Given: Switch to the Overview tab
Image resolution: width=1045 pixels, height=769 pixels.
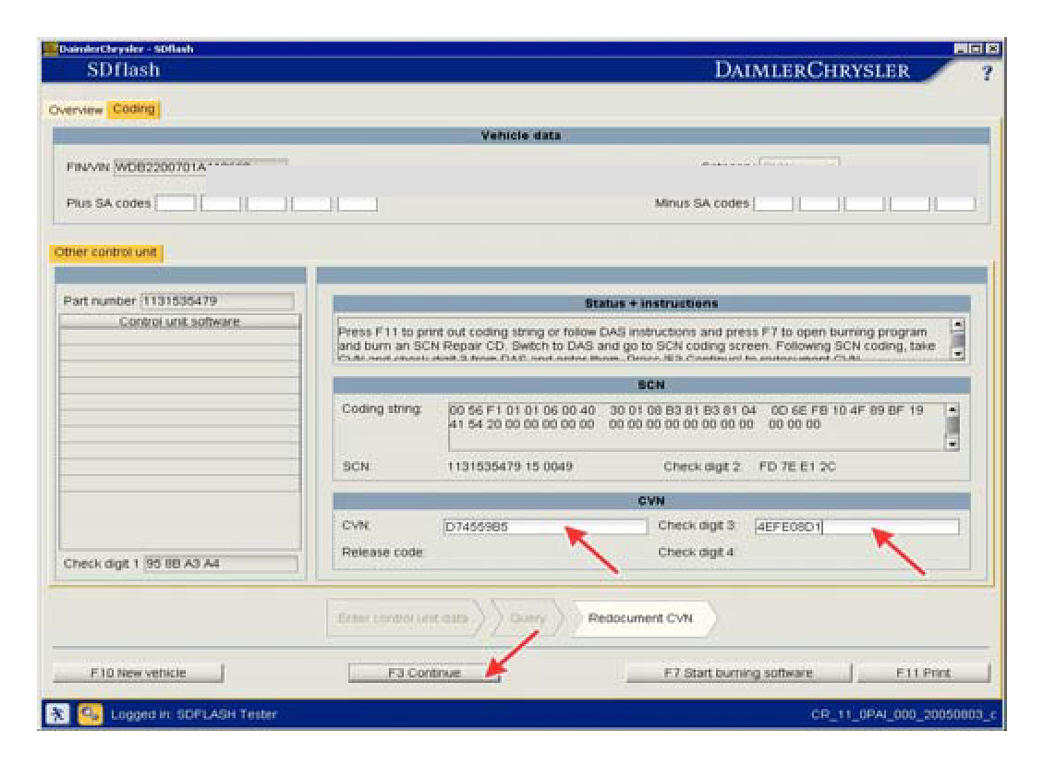Looking at the screenshot, I should coord(76,110).
